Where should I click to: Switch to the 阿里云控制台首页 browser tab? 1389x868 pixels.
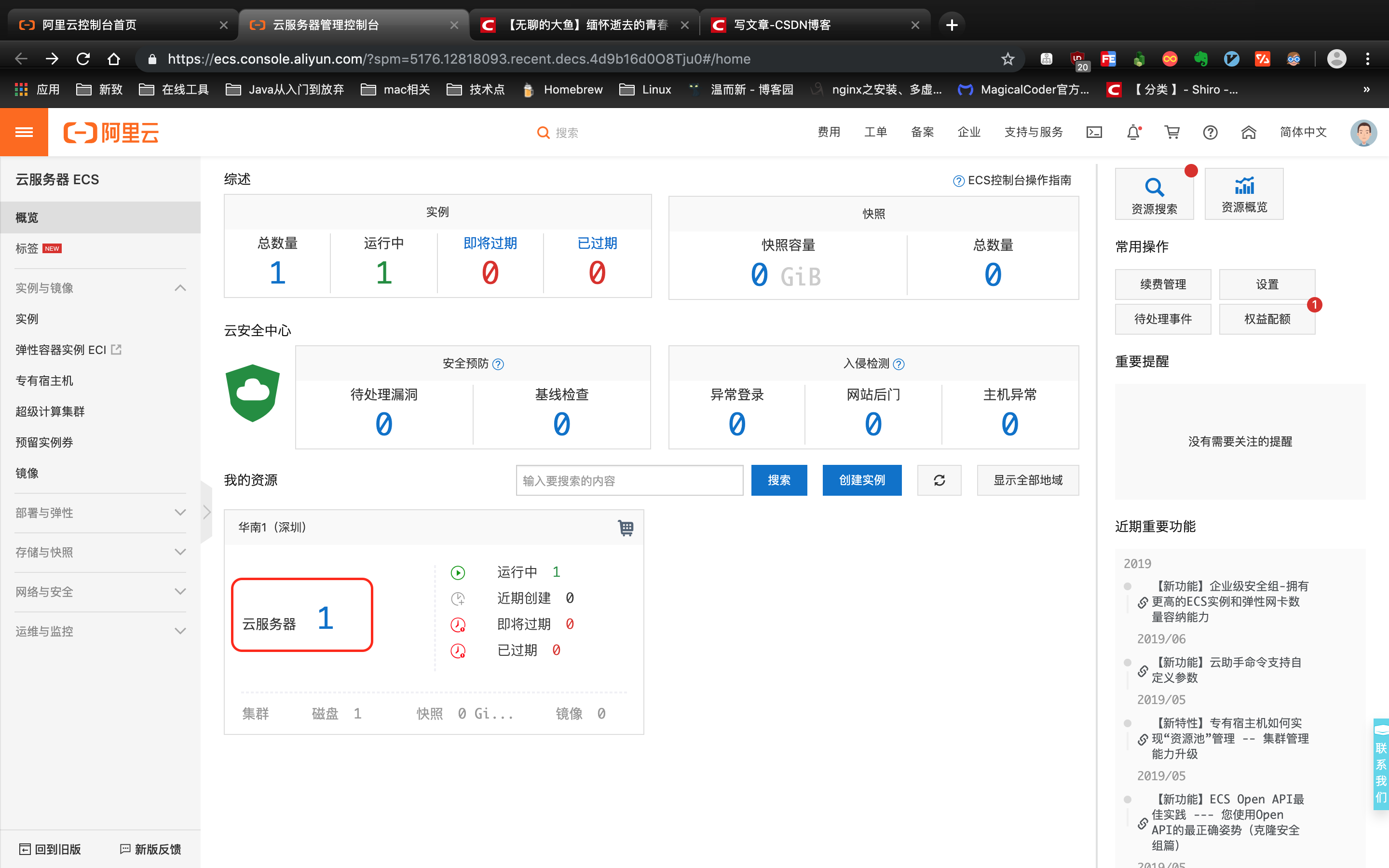click(90, 25)
